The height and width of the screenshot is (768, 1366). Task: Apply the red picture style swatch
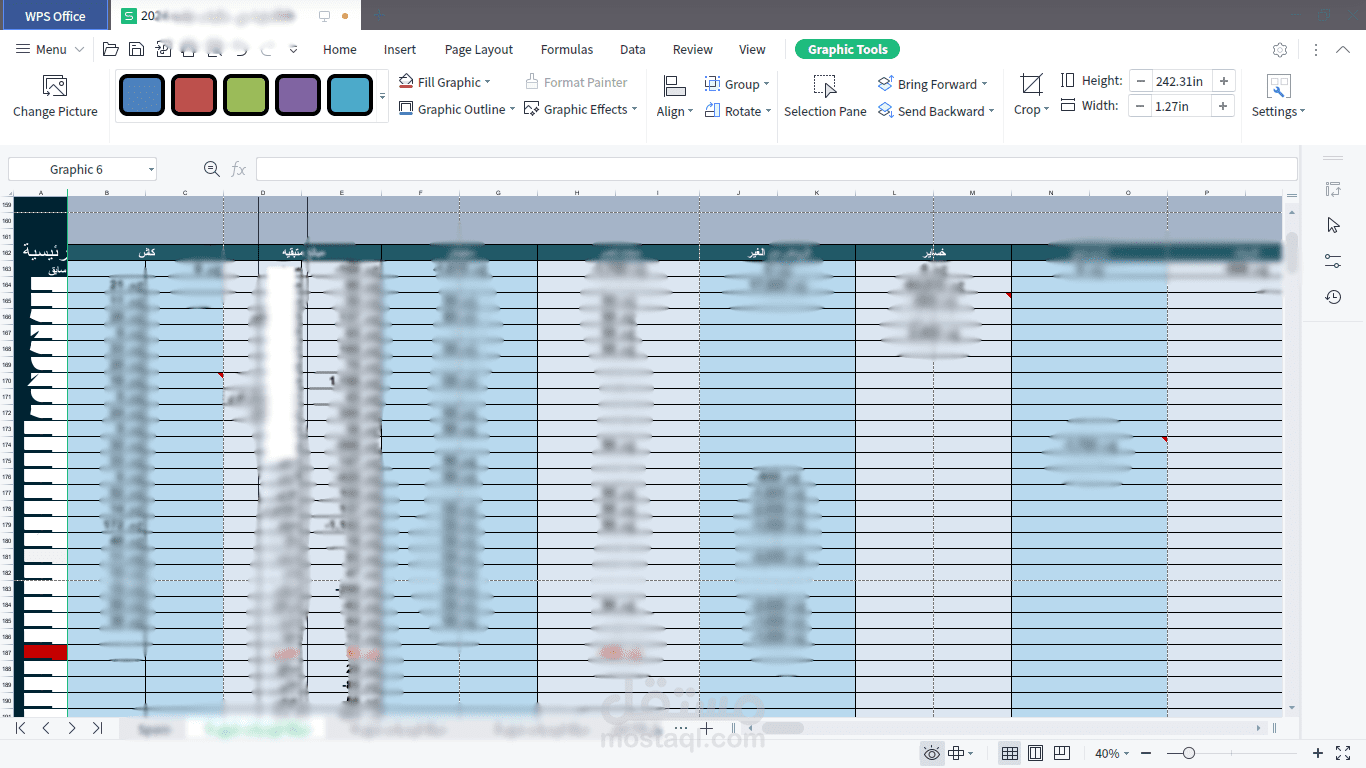[x=194, y=96]
